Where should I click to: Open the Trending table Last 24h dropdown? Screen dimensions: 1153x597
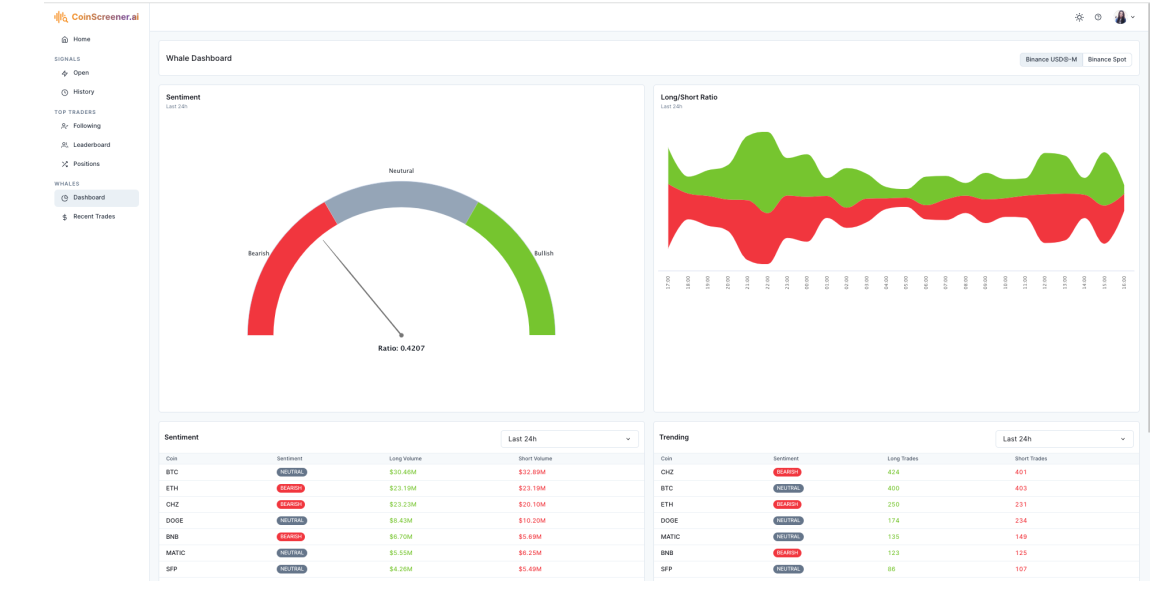click(1064, 439)
